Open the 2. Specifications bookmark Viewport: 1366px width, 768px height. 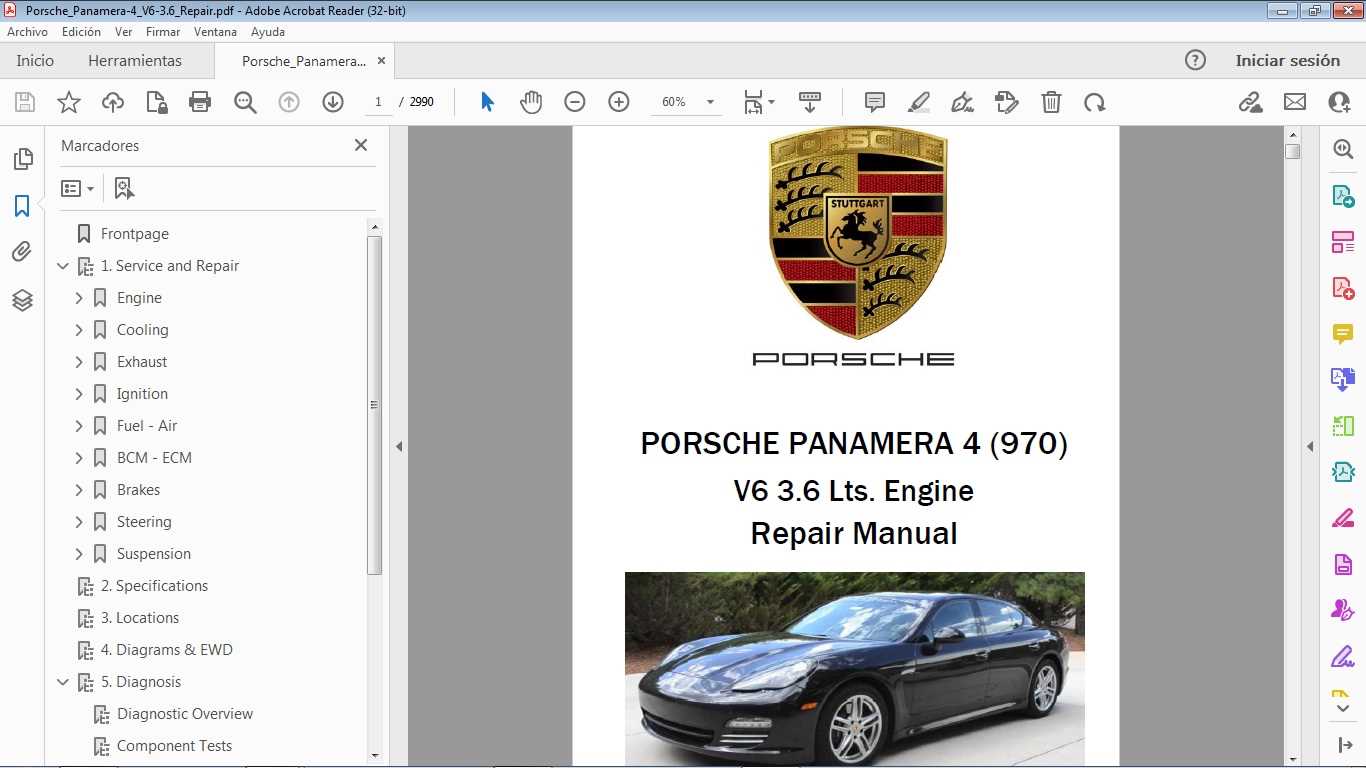(154, 586)
